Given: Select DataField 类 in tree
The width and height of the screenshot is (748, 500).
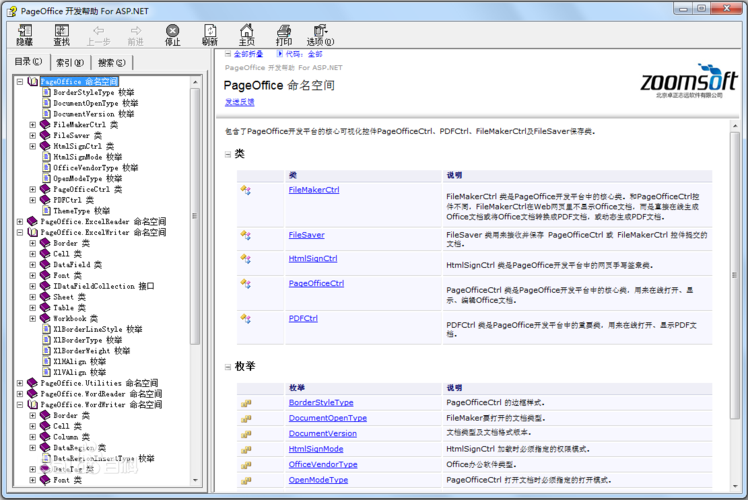Looking at the screenshot, I should coord(77,265).
